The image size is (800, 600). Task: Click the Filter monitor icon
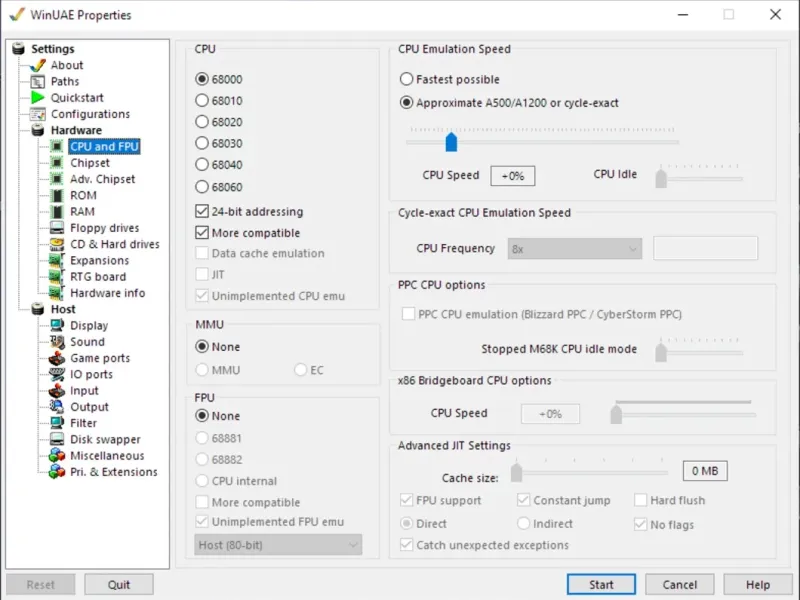[57, 423]
